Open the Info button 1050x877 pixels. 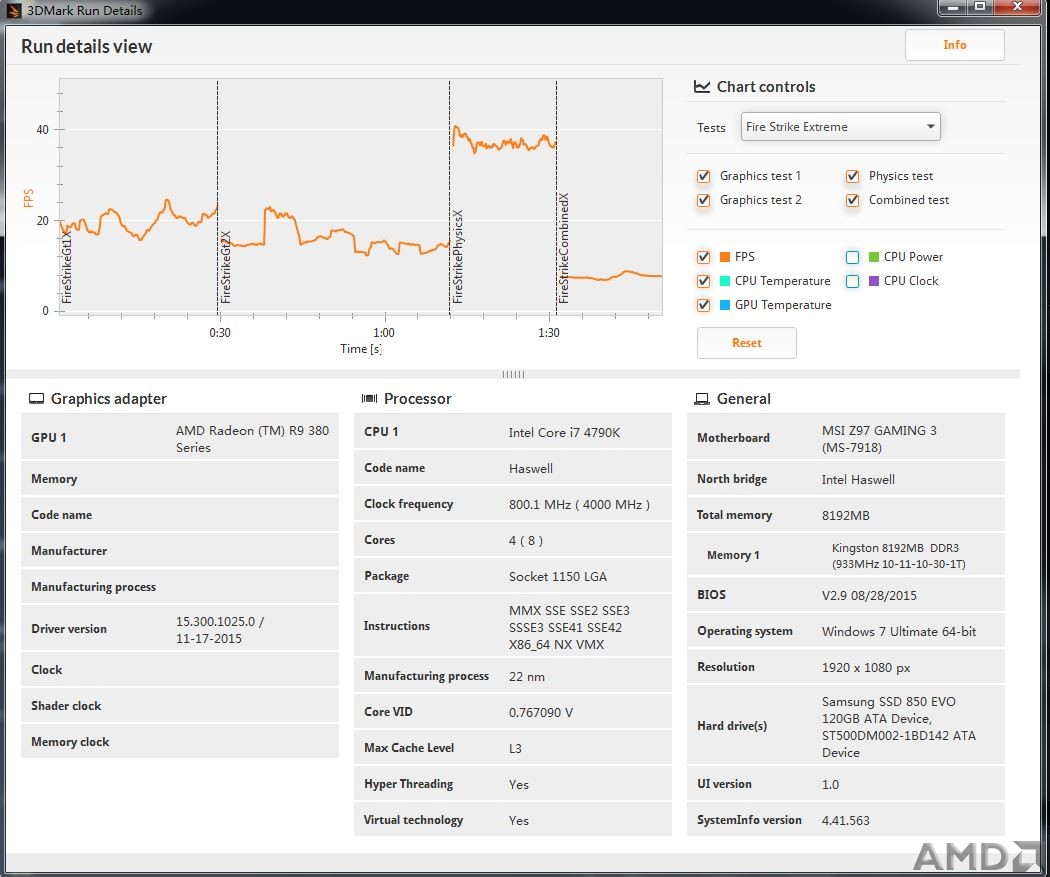[954, 45]
